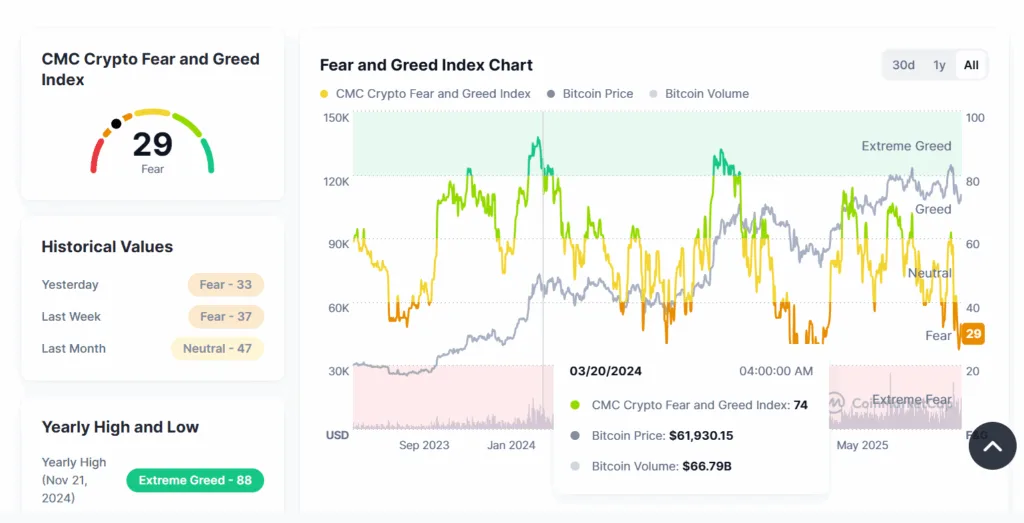Click the "Extreme Greed - 88" yearly high badge
The width and height of the screenshot is (1024, 523).
[195, 480]
